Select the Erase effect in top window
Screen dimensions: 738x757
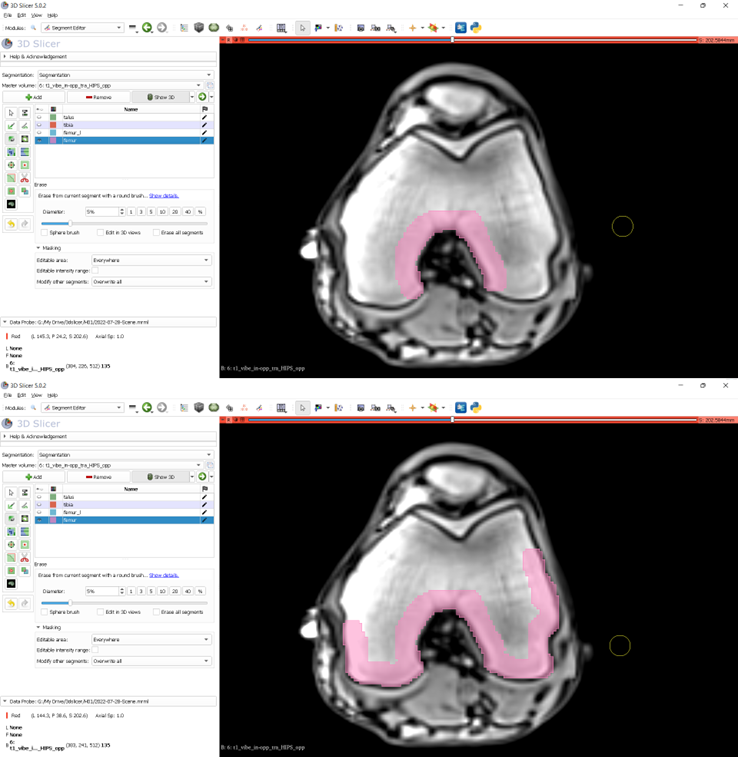point(11,139)
